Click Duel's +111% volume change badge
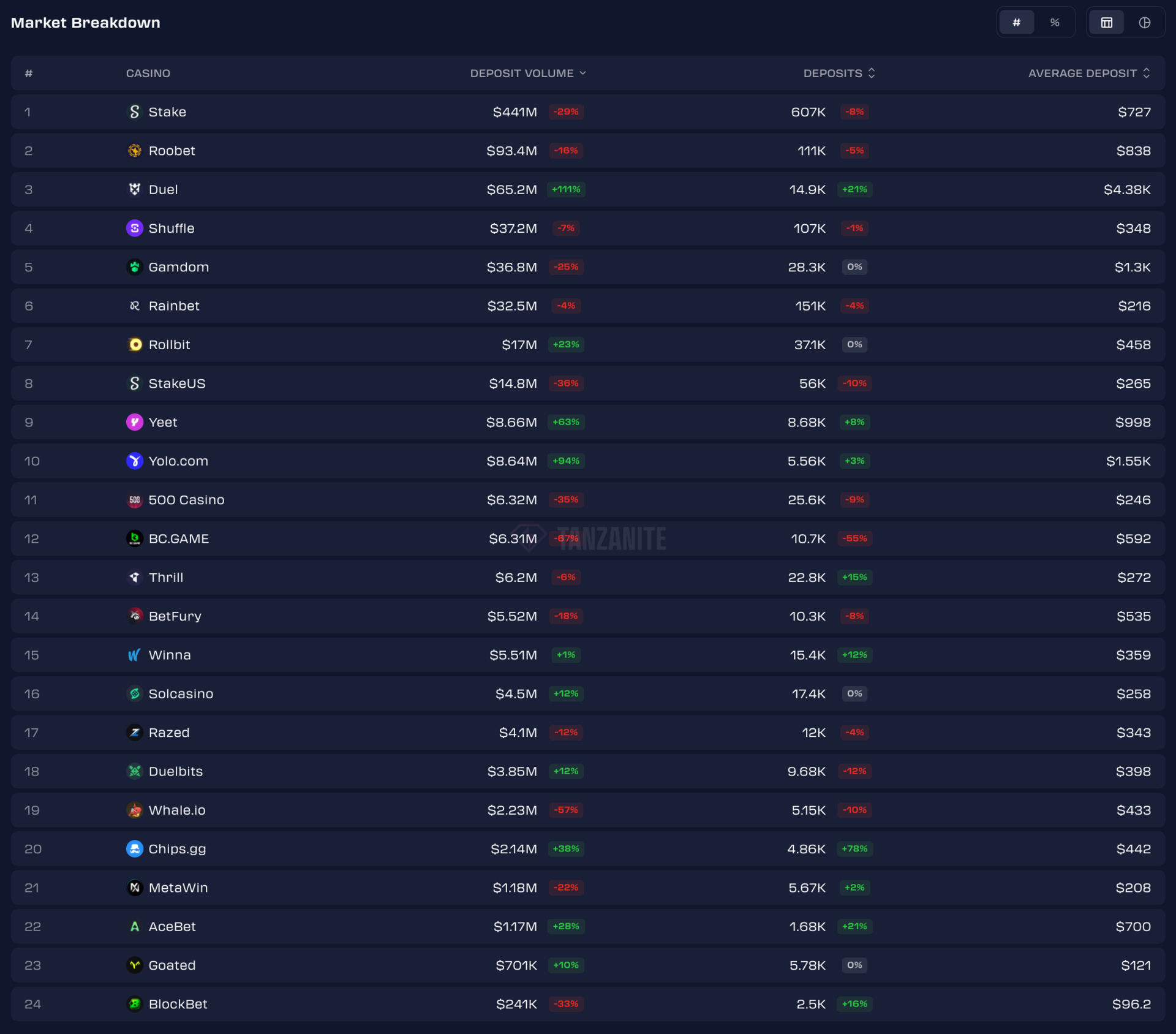The width and height of the screenshot is (1176, 1034). 566,189
